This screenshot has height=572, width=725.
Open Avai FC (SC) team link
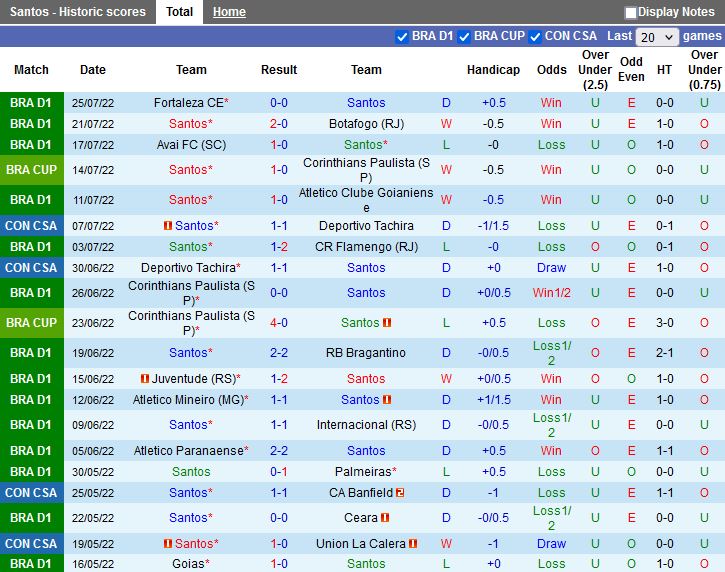click(191, 145)
